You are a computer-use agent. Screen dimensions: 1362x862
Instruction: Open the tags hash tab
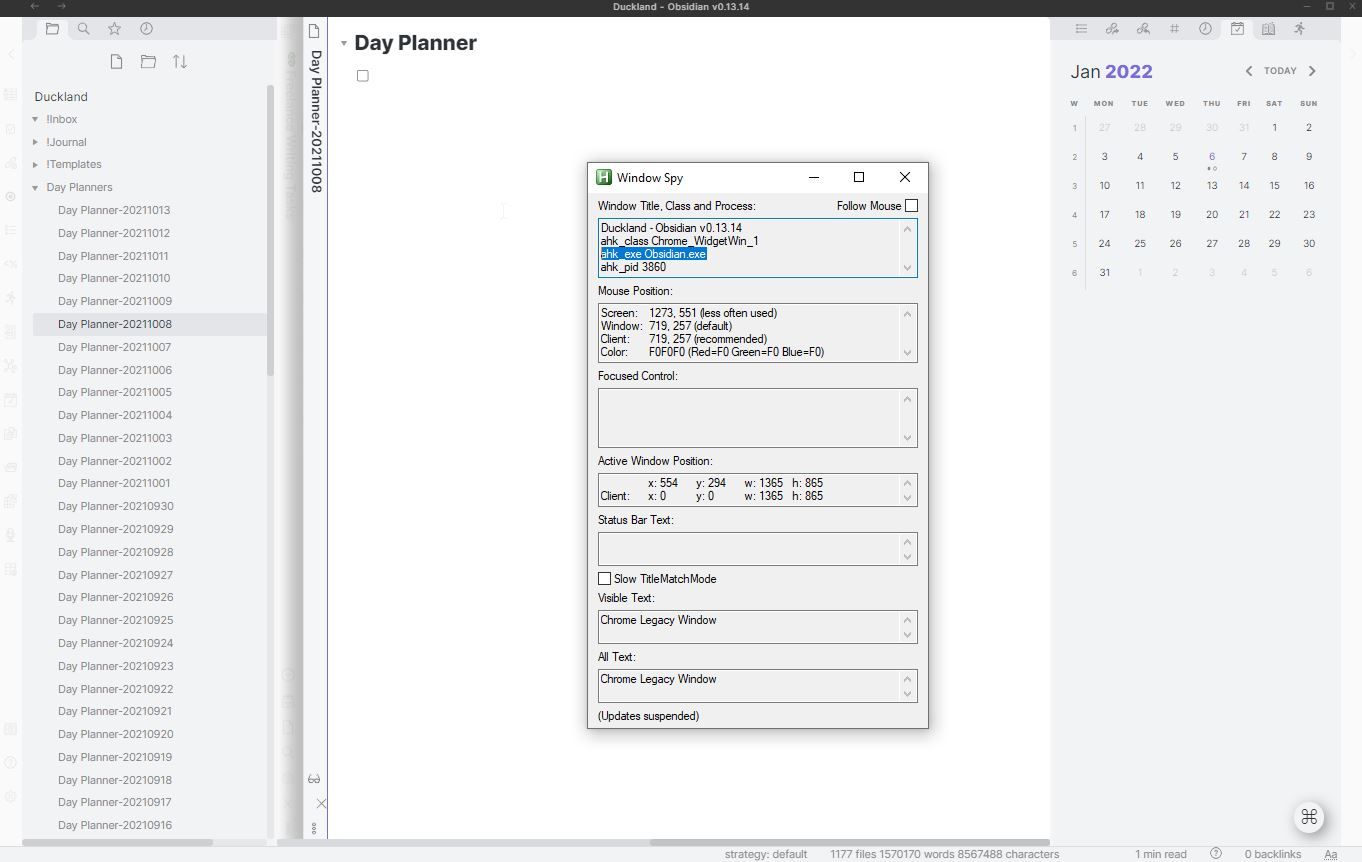coord(1174,29)
